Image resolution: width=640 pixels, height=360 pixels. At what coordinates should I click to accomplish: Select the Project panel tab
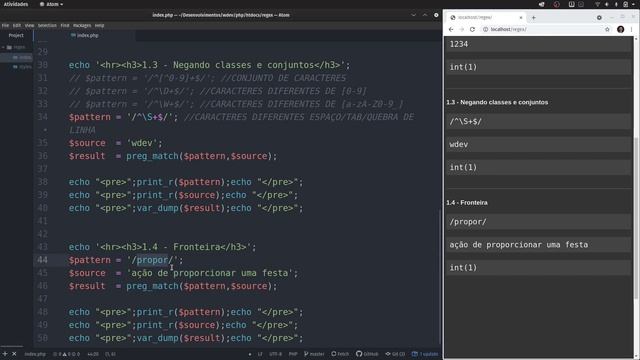(x=16, y=36)
